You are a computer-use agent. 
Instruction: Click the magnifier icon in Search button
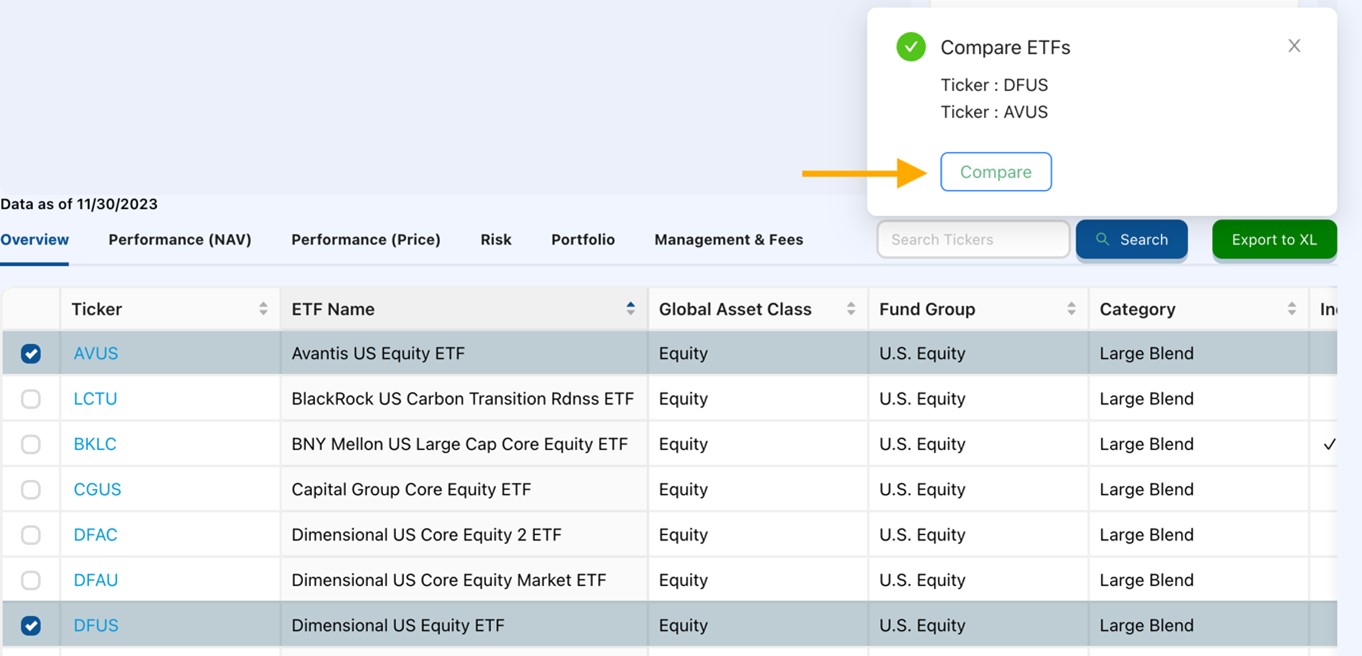coord(1102,240)
